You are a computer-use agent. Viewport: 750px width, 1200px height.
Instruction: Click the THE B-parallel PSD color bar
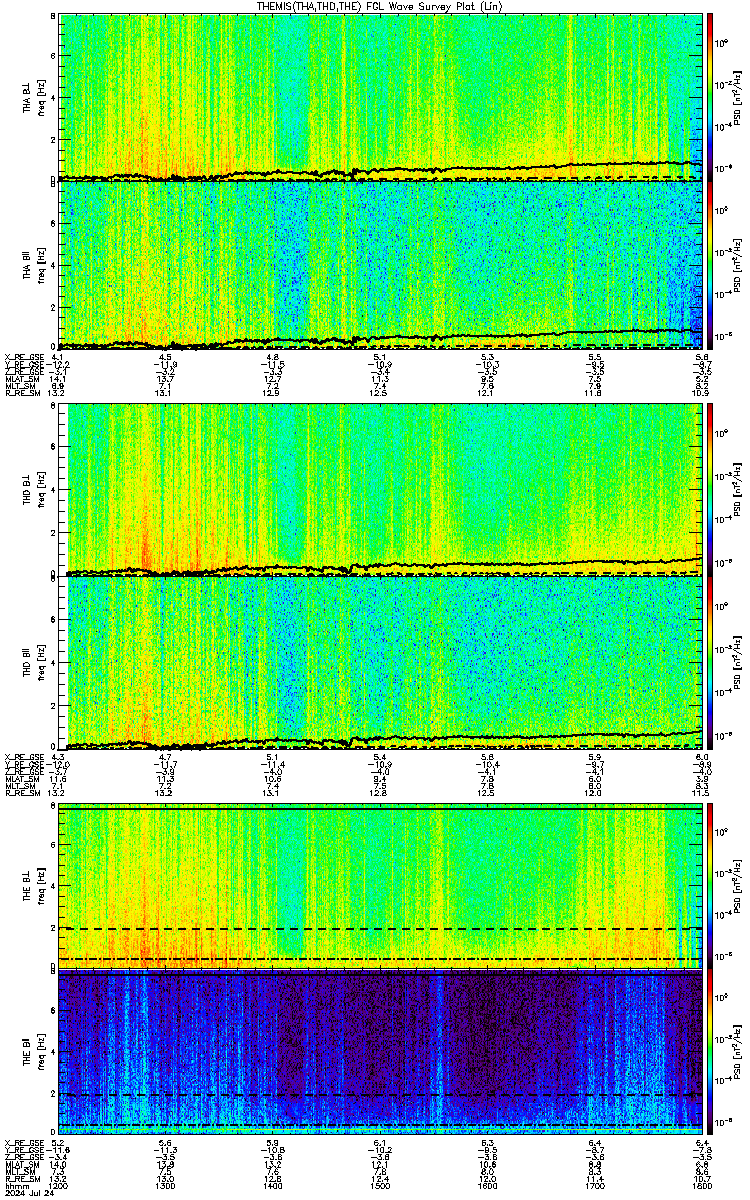711,1051
